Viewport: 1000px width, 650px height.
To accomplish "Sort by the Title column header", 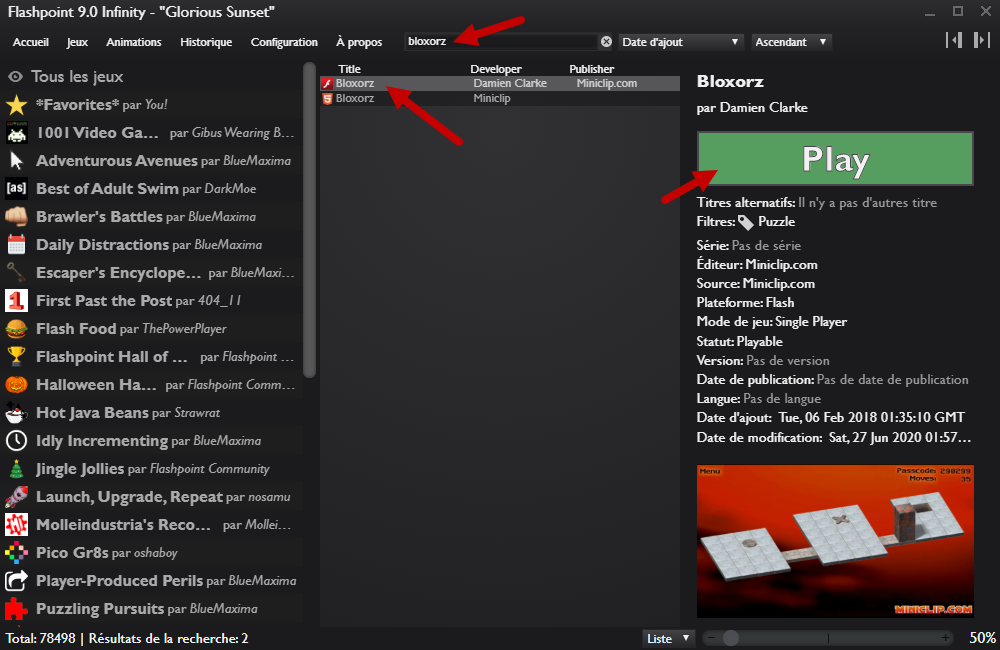I will tap(349, 69).
